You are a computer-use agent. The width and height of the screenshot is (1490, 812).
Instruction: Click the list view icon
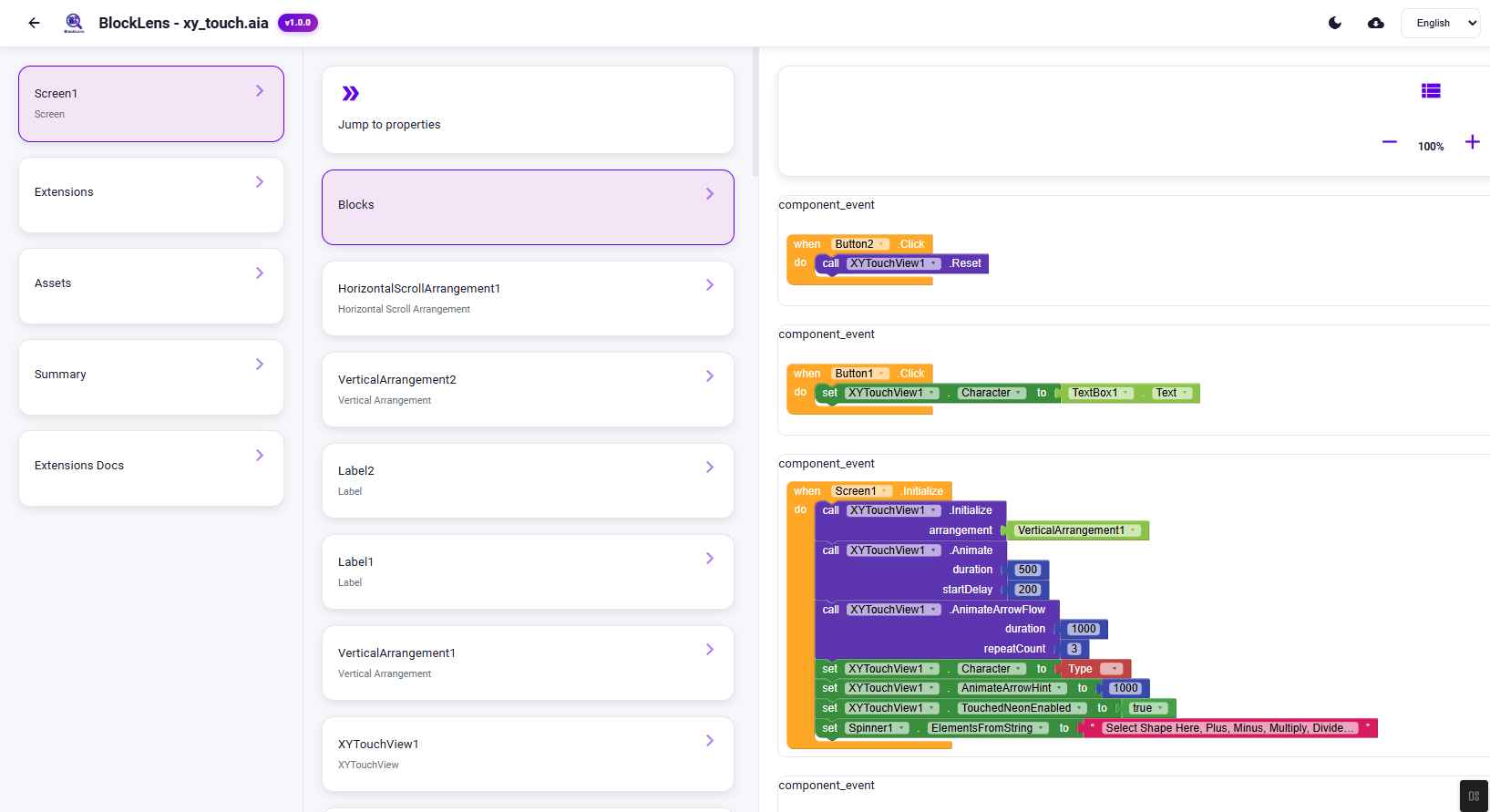[x=1431, y=90]
